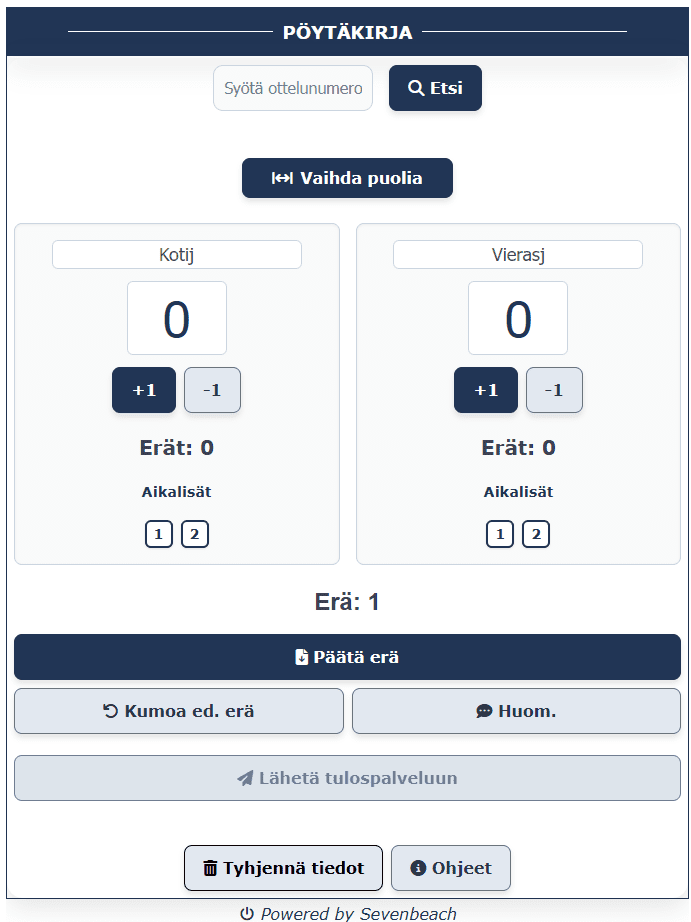Add one point to Vierasj team
Viewport: 691px width, 922px height.
(x=486, y=390)
